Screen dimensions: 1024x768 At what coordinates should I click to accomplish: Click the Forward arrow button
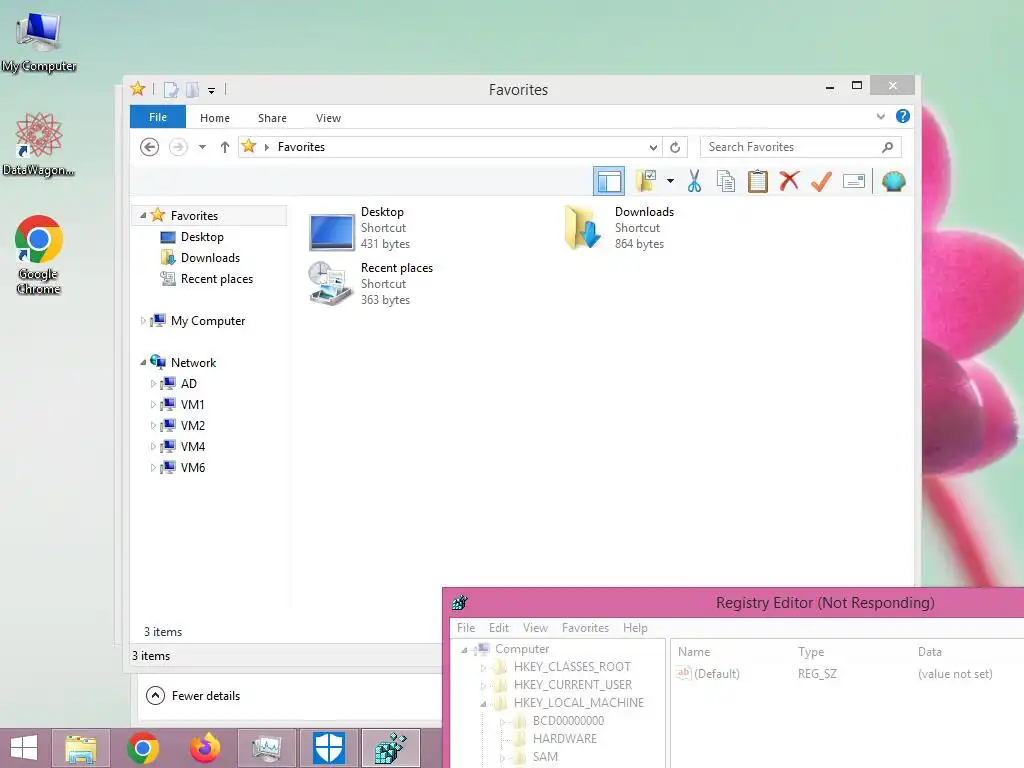[178, 147]
